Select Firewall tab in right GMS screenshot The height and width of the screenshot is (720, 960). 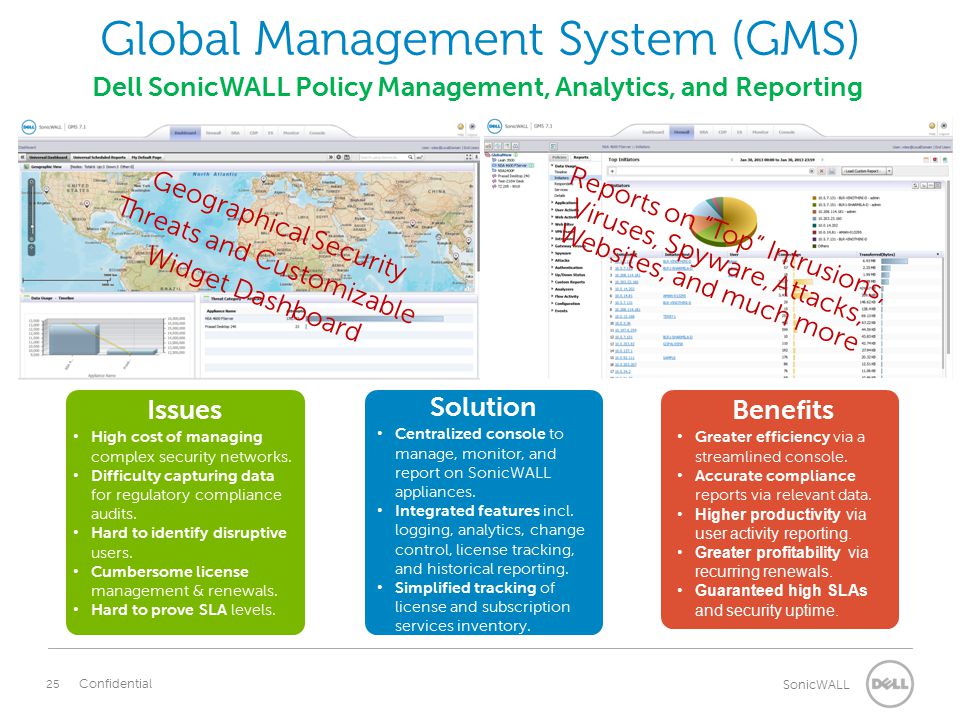click(x=681, y=132)
